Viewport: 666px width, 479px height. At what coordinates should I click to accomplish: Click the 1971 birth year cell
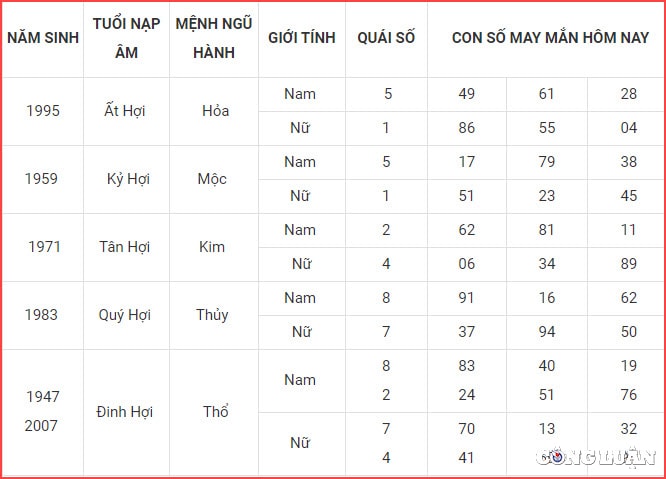coord(44,247)
